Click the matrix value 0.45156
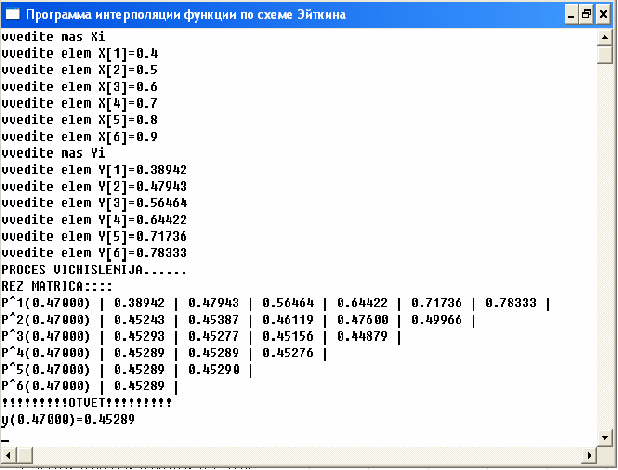618x470 pixels. 288,336
